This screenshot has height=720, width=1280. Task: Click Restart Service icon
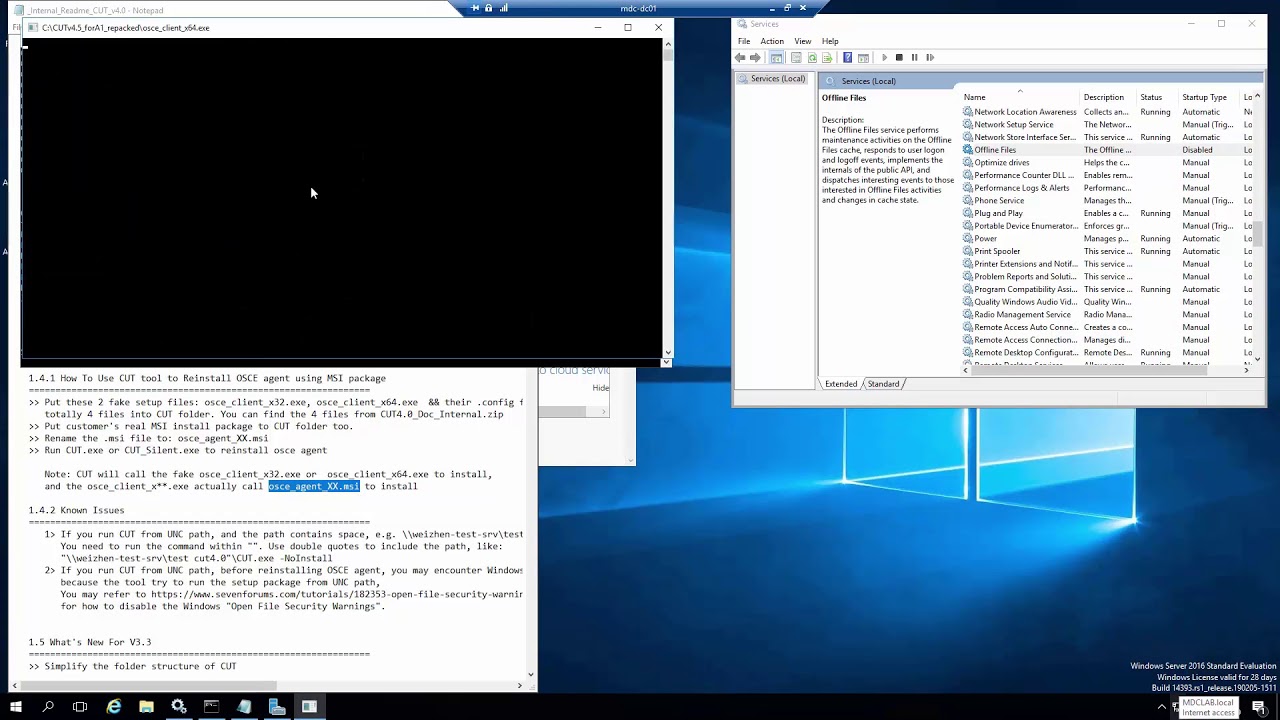point(930,57)
